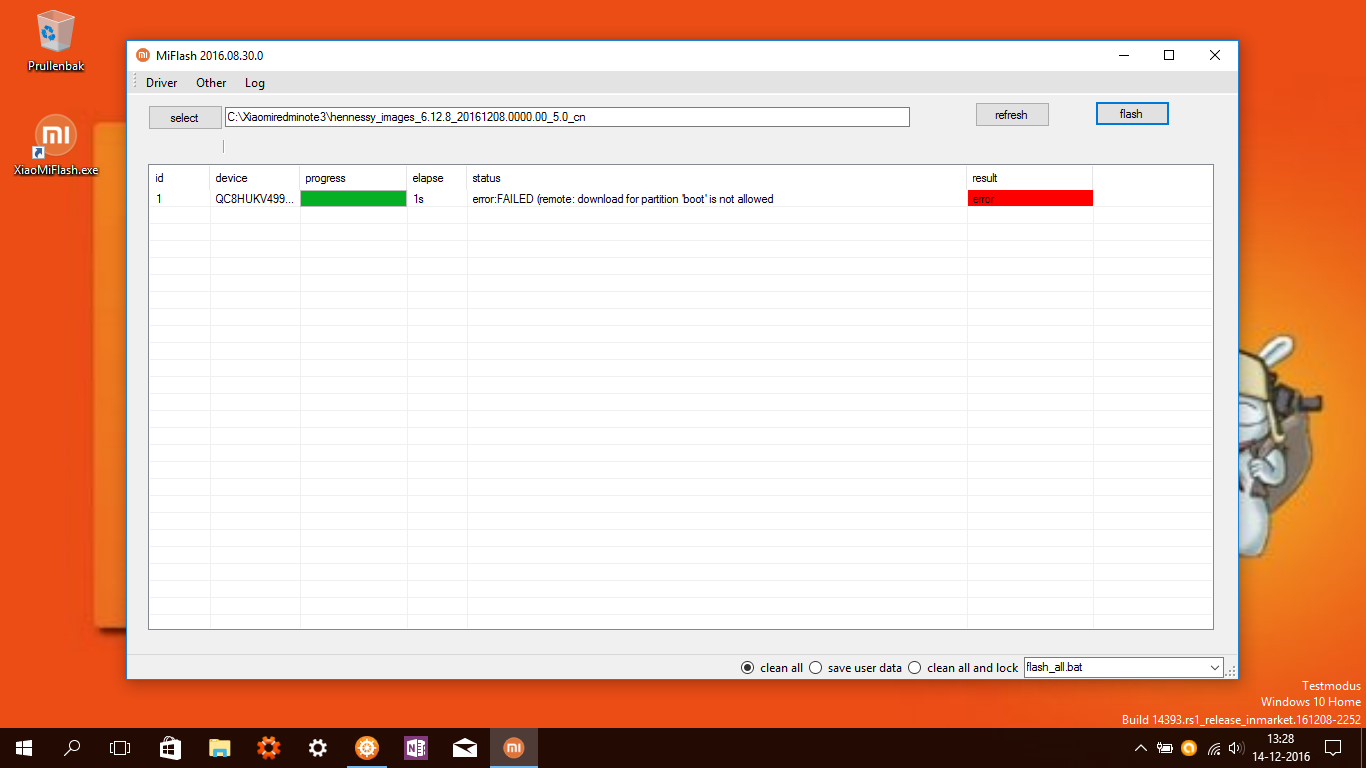Image resolution: width=1366 pixels, height=768 pixels.
Task: Click the 'status' column header
Action: click(717, 178)
